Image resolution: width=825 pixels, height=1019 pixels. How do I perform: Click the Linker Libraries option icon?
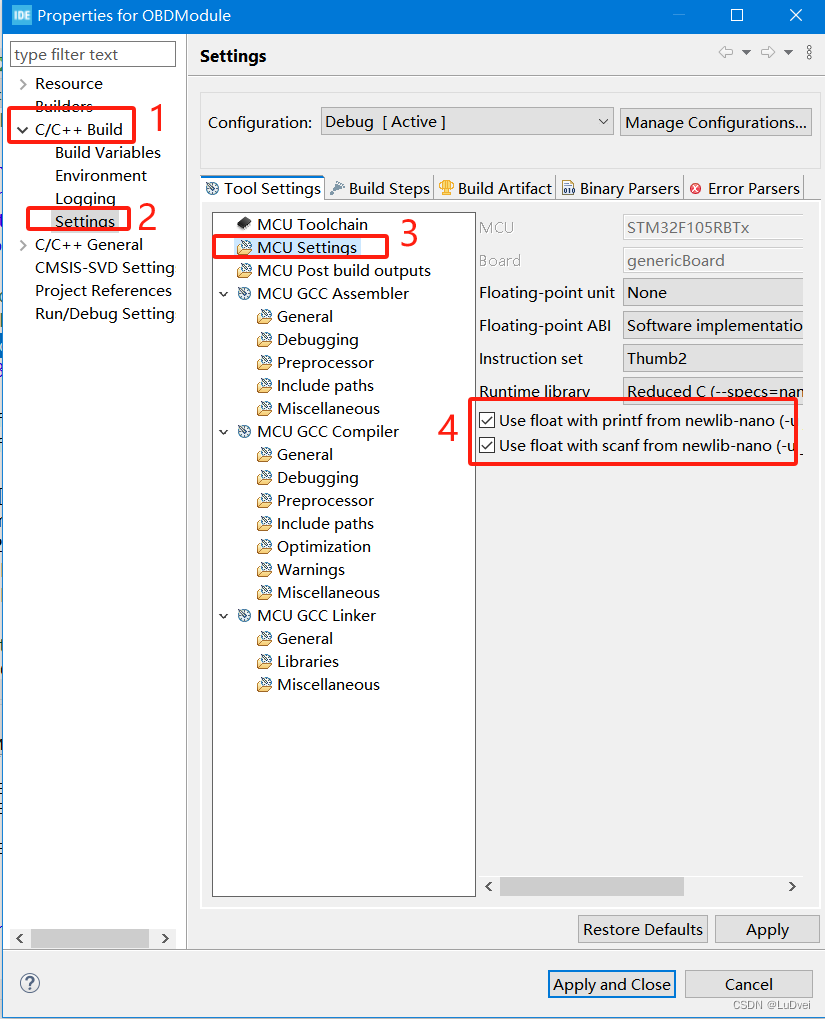pyautogui.click(x=265, y=662)
